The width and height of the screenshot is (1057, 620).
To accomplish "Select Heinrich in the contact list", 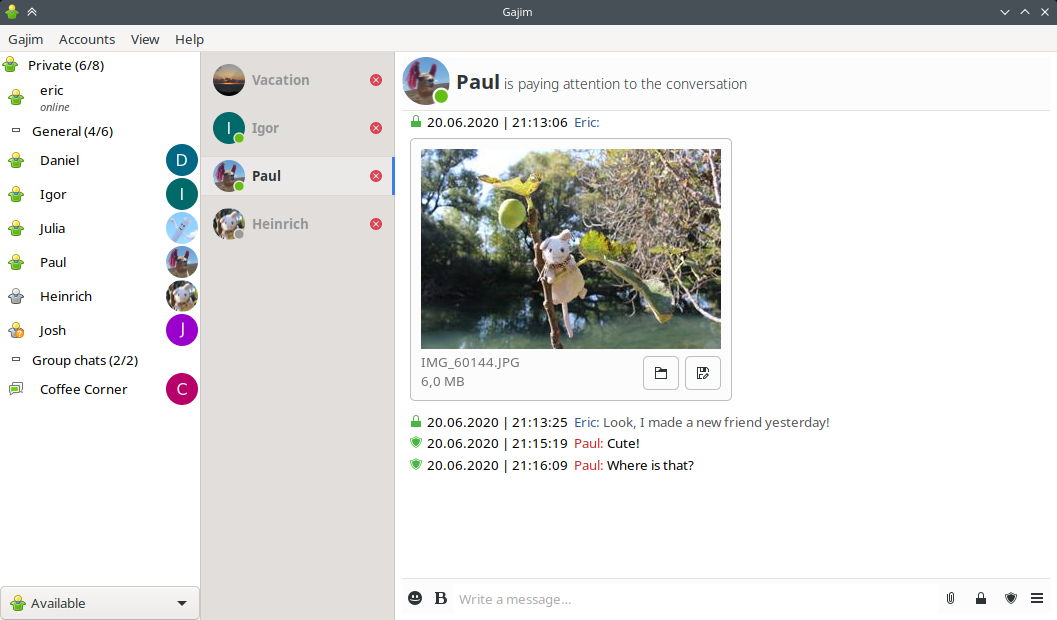I will tap(100, 296).
